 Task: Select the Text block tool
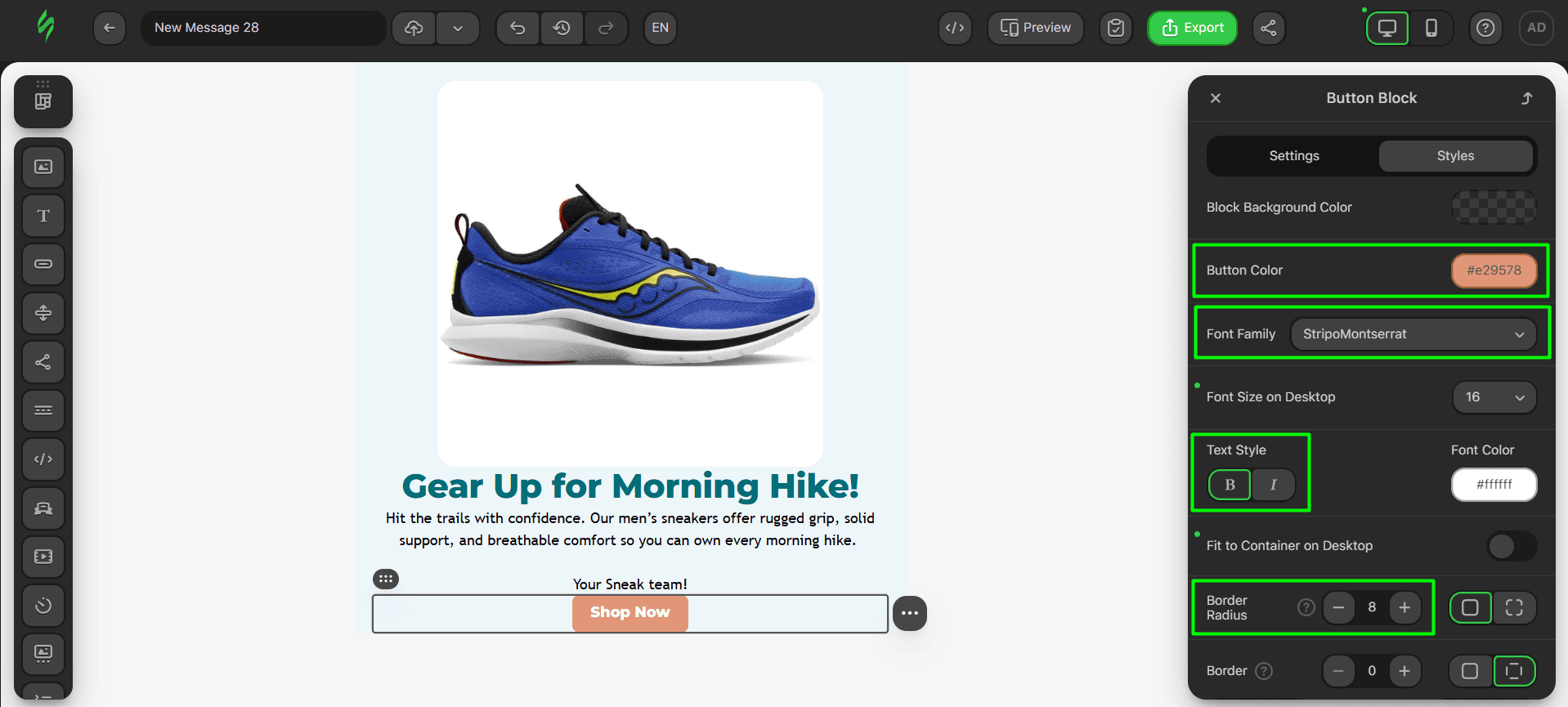(43, 216)
